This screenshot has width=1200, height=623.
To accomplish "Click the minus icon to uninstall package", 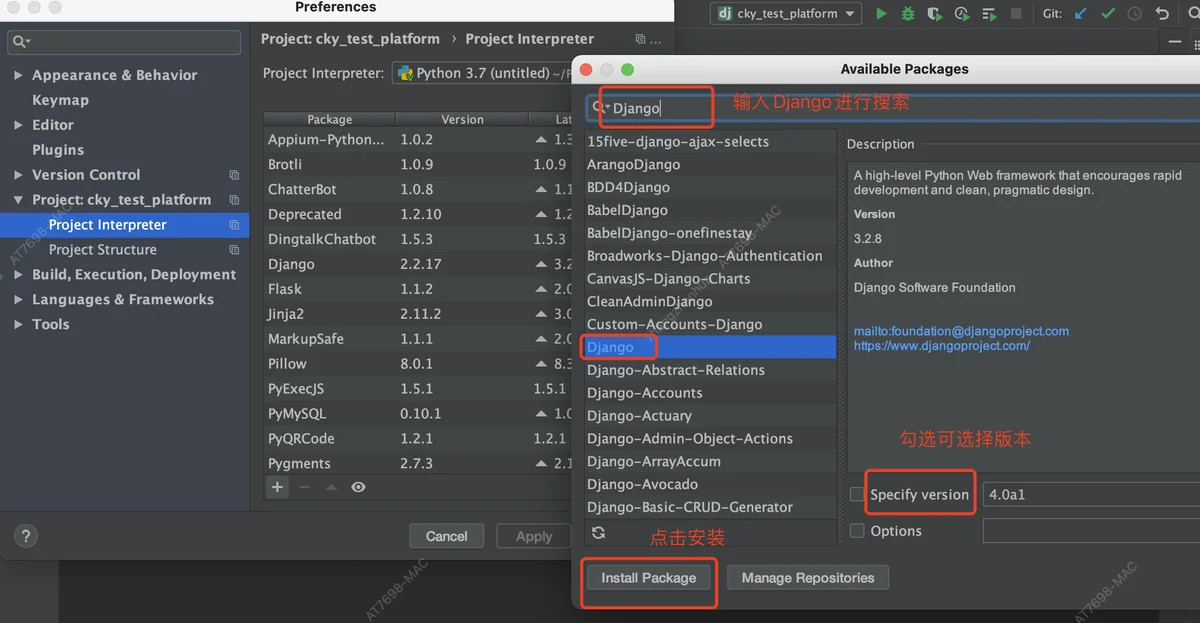I will (x=304, y=487).
